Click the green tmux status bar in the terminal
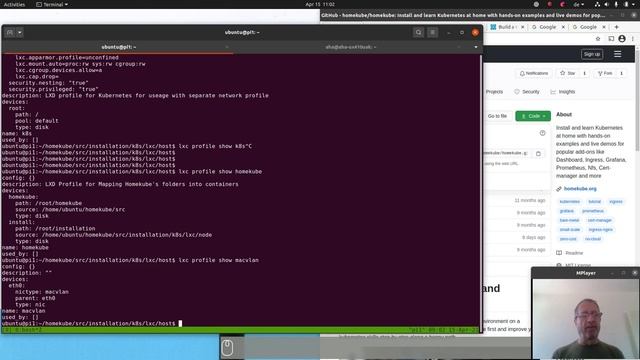The height and width of the screenshot is (360, 640). pos(241,329)
